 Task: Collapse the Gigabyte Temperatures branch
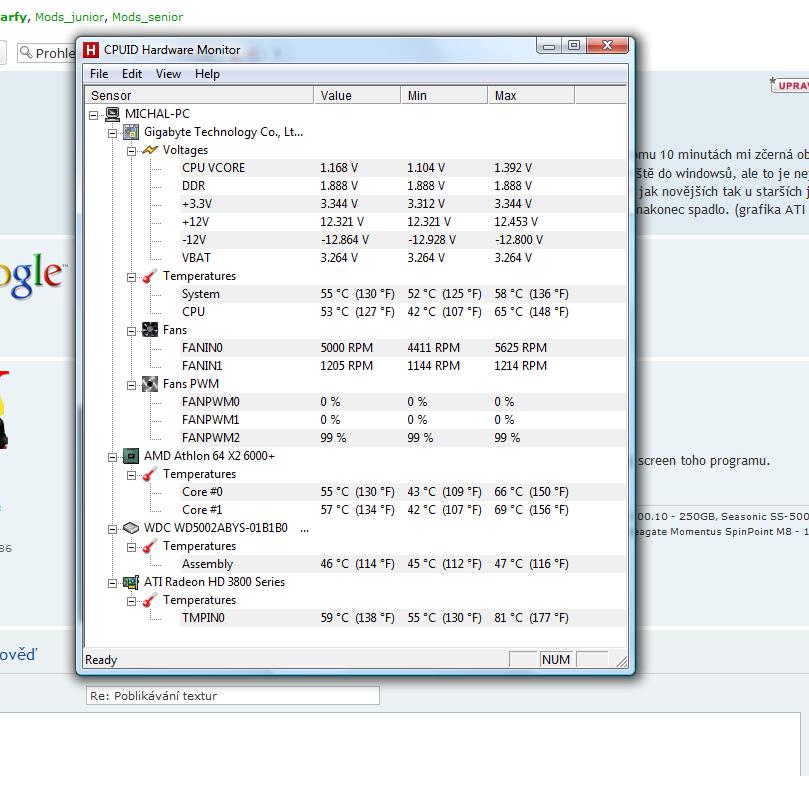[132, 277]
